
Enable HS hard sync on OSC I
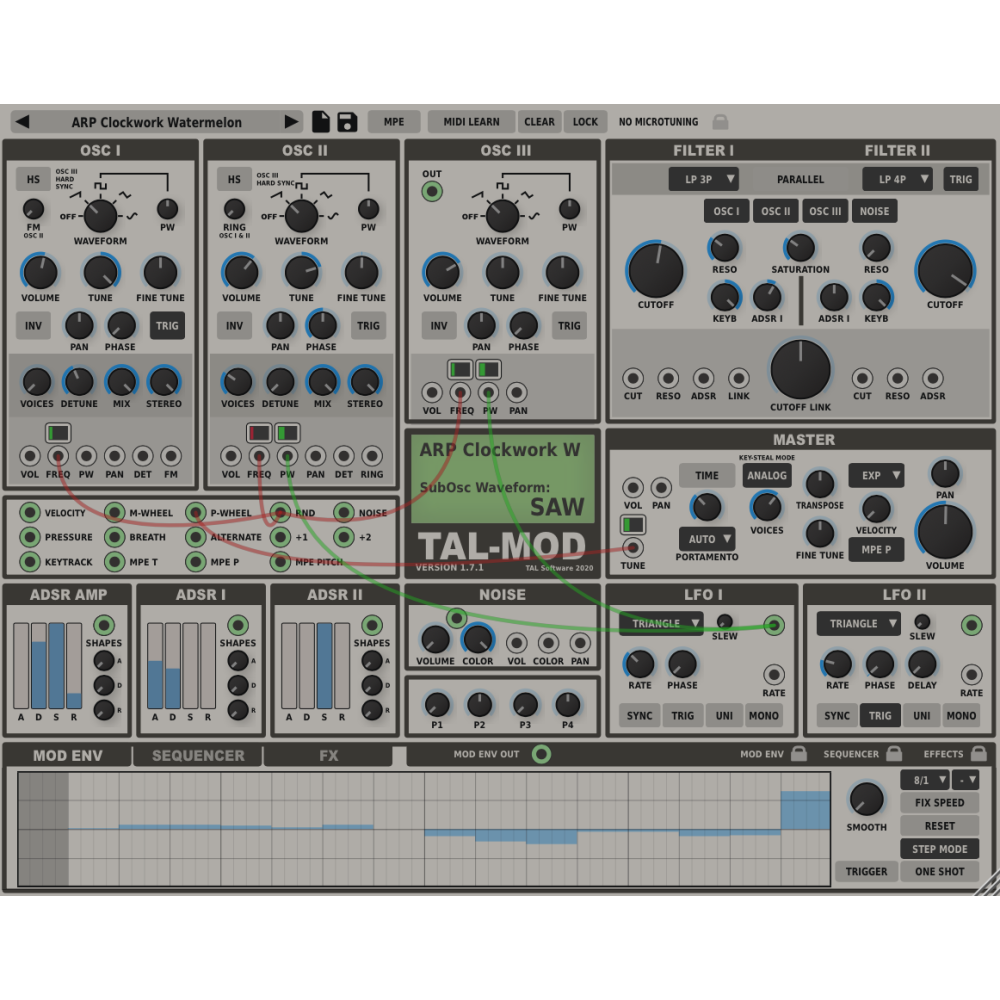(33, 180)
